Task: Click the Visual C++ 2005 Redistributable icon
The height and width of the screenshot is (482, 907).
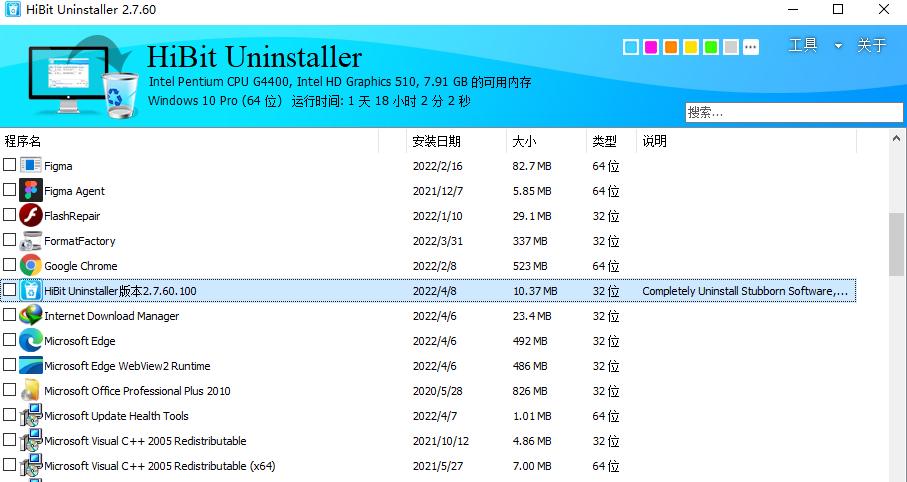Action: [31, 440]
